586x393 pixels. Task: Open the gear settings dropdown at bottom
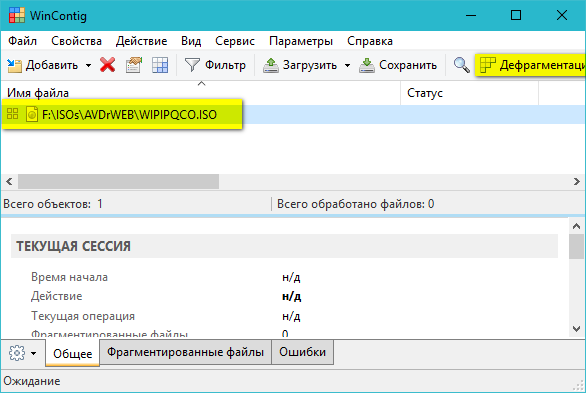(23, 353)
